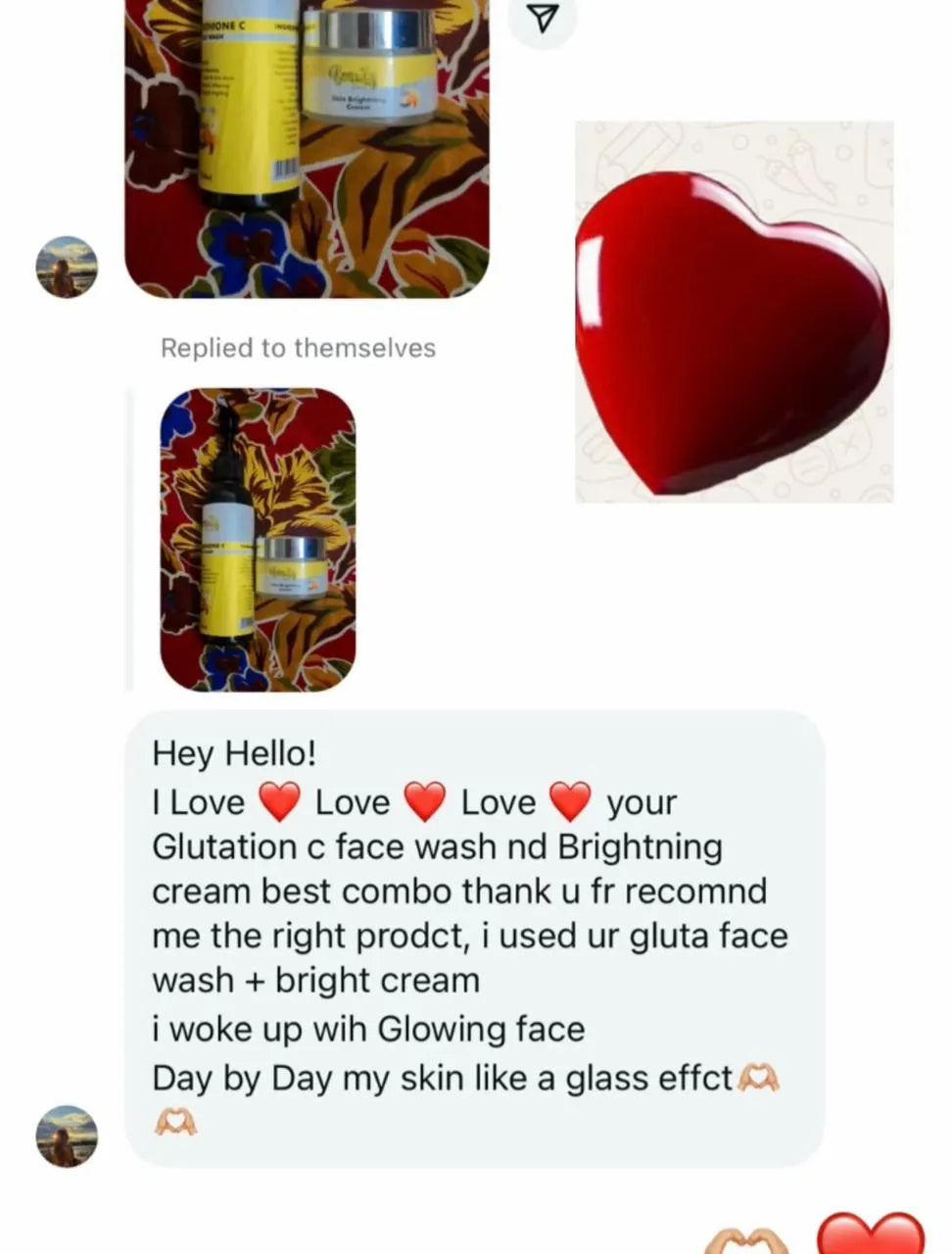Click the cream jar in replied thumbnail
The image size is (952, 1254).
click(292, 568)
